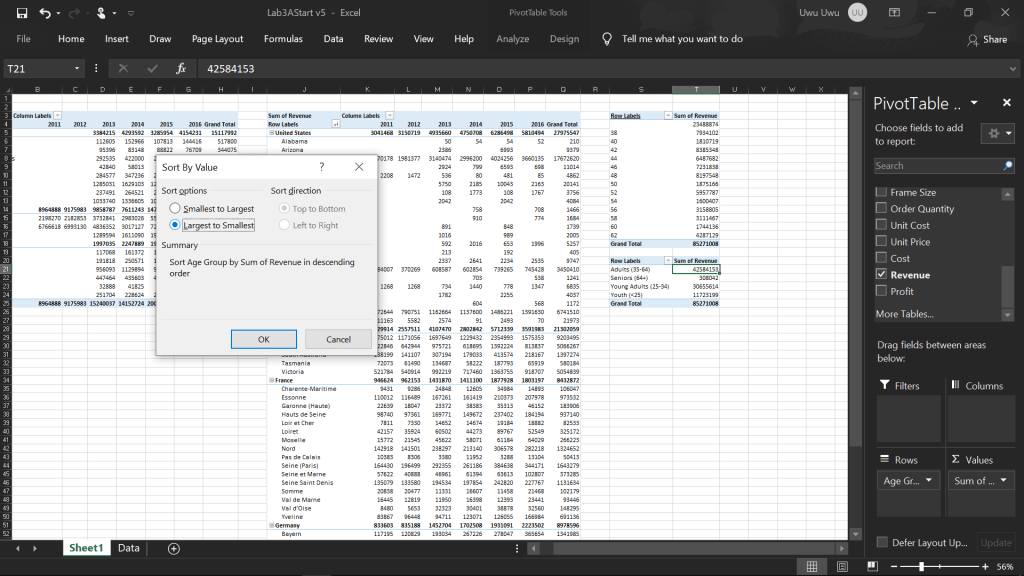Uncheck the Revenue field checkbox
This screenshot has width=1024, height=576.
(x=881, y=273)
